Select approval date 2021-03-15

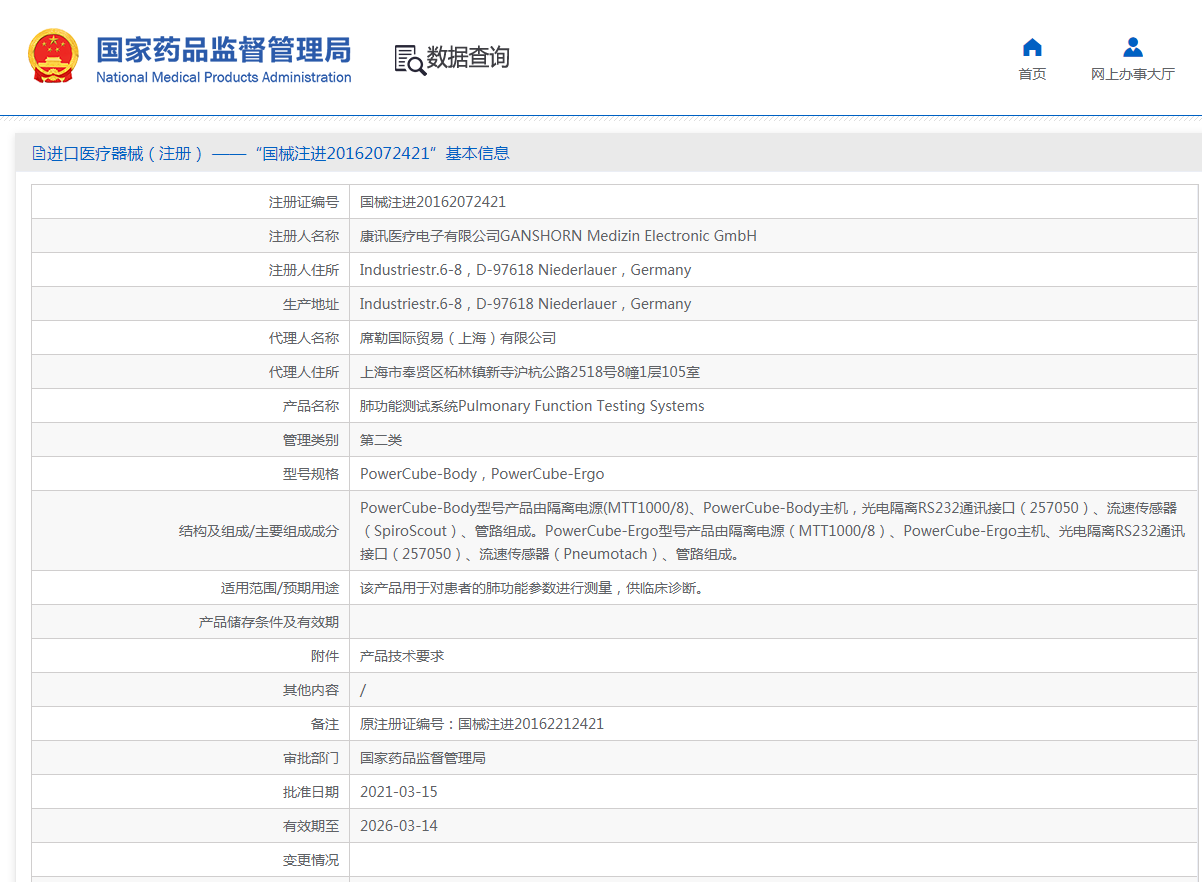(x=399, y=792)
